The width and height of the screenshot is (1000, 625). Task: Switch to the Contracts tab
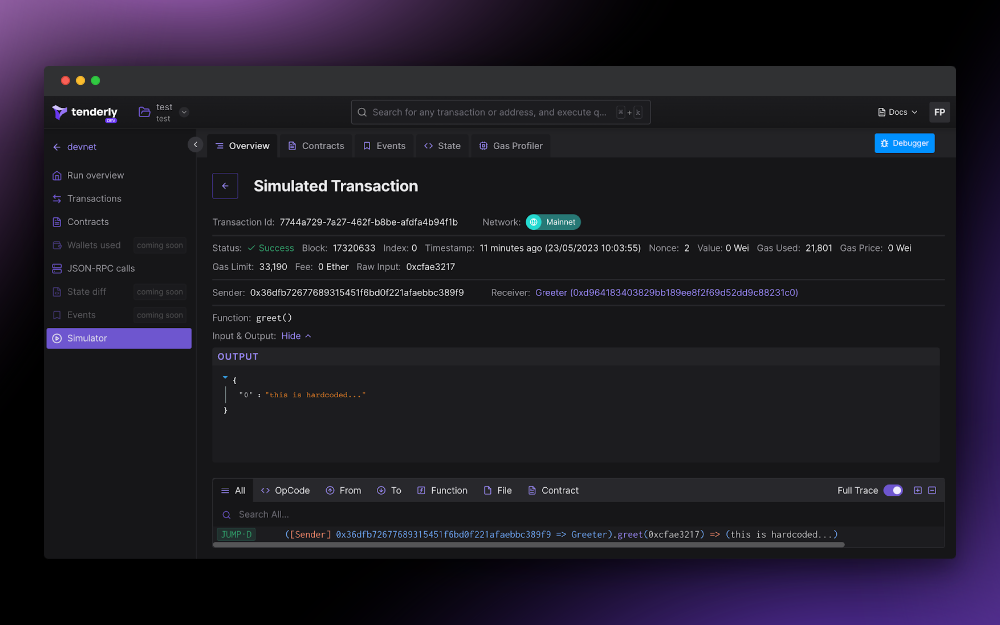[316, 146]
